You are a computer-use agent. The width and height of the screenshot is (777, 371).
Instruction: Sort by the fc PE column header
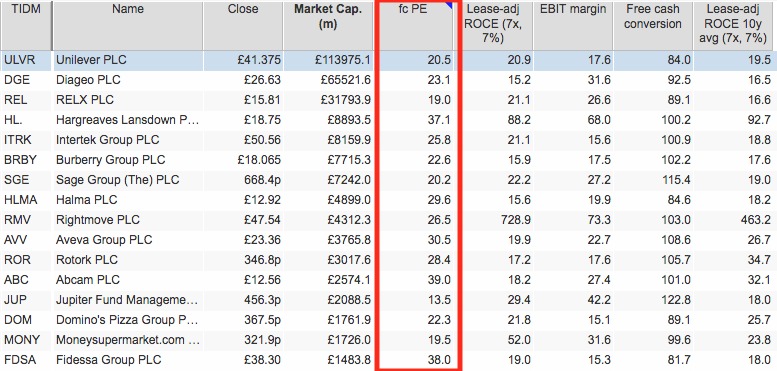click(x=414, y=25)
